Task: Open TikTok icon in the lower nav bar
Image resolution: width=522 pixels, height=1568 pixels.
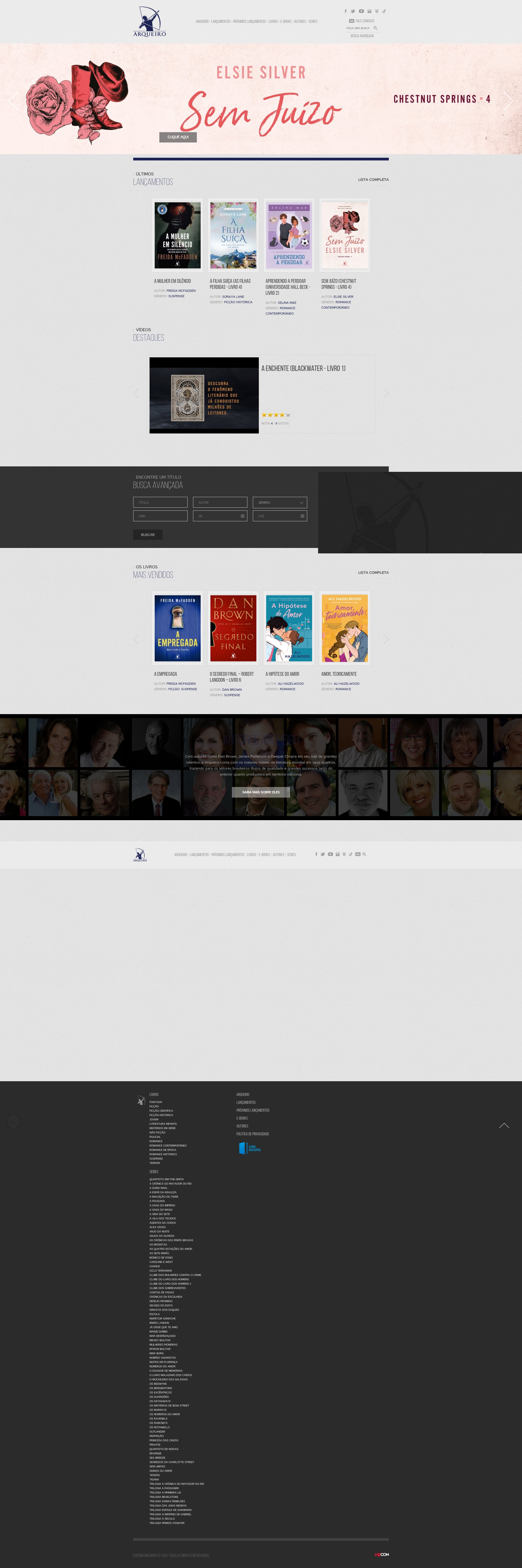Action: tap(350, 854)
